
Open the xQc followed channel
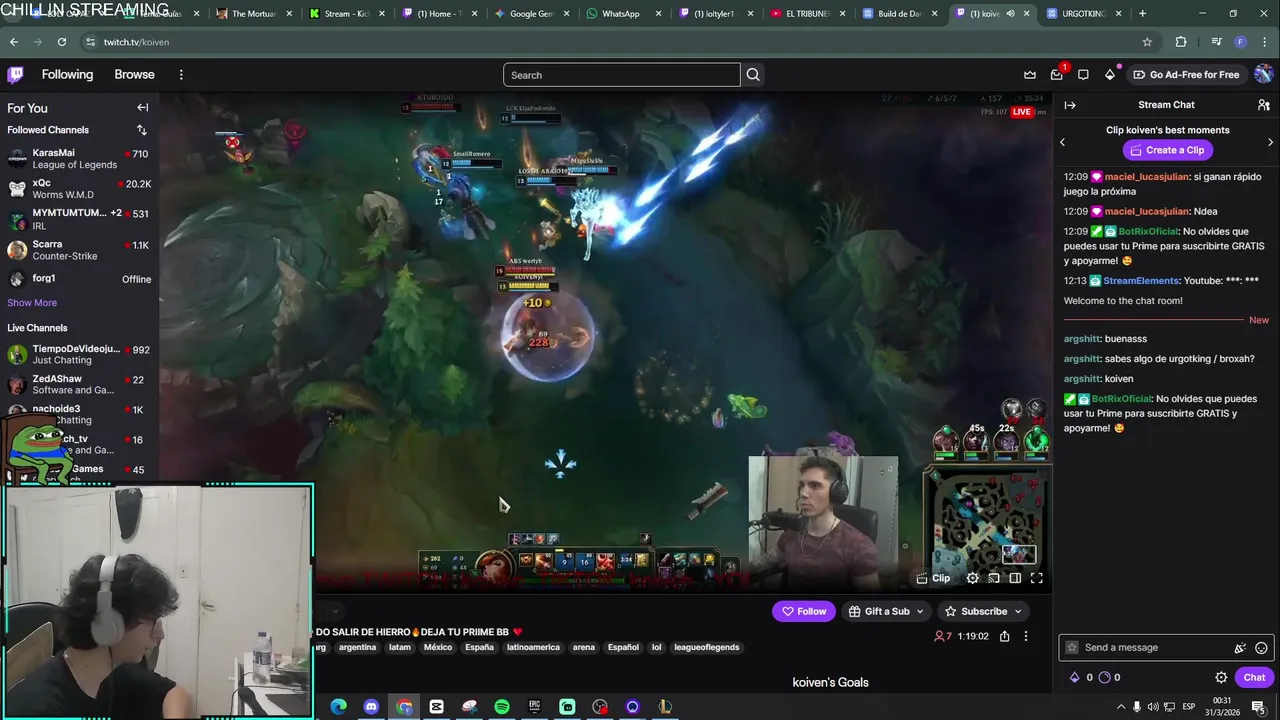79,189
